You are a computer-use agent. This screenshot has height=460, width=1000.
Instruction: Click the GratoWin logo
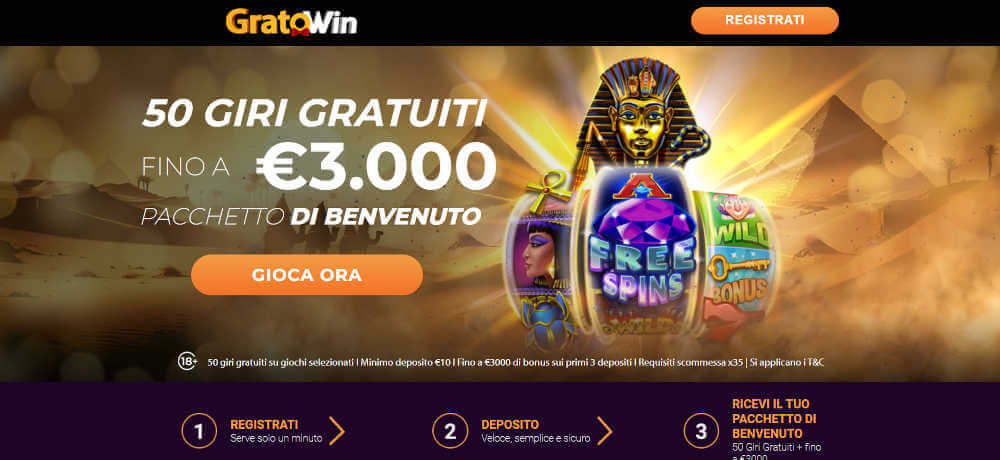pyautogui.click(x=291, y=22)
